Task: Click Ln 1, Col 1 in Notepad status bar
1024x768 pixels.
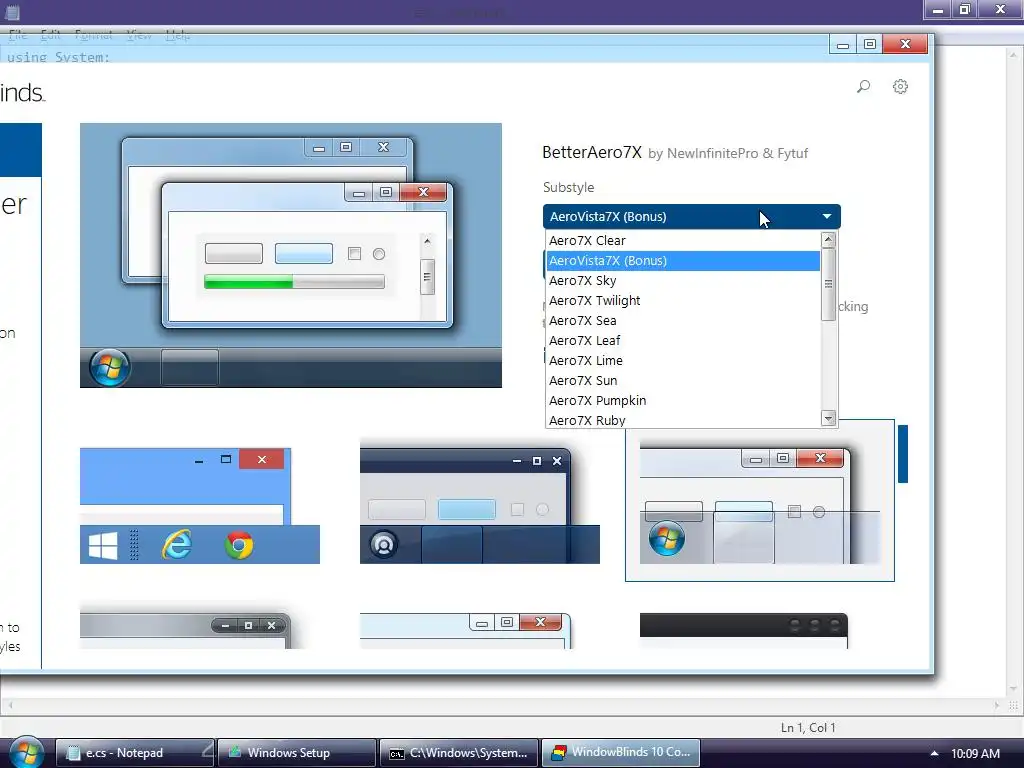Action: (x=808, y=728)
